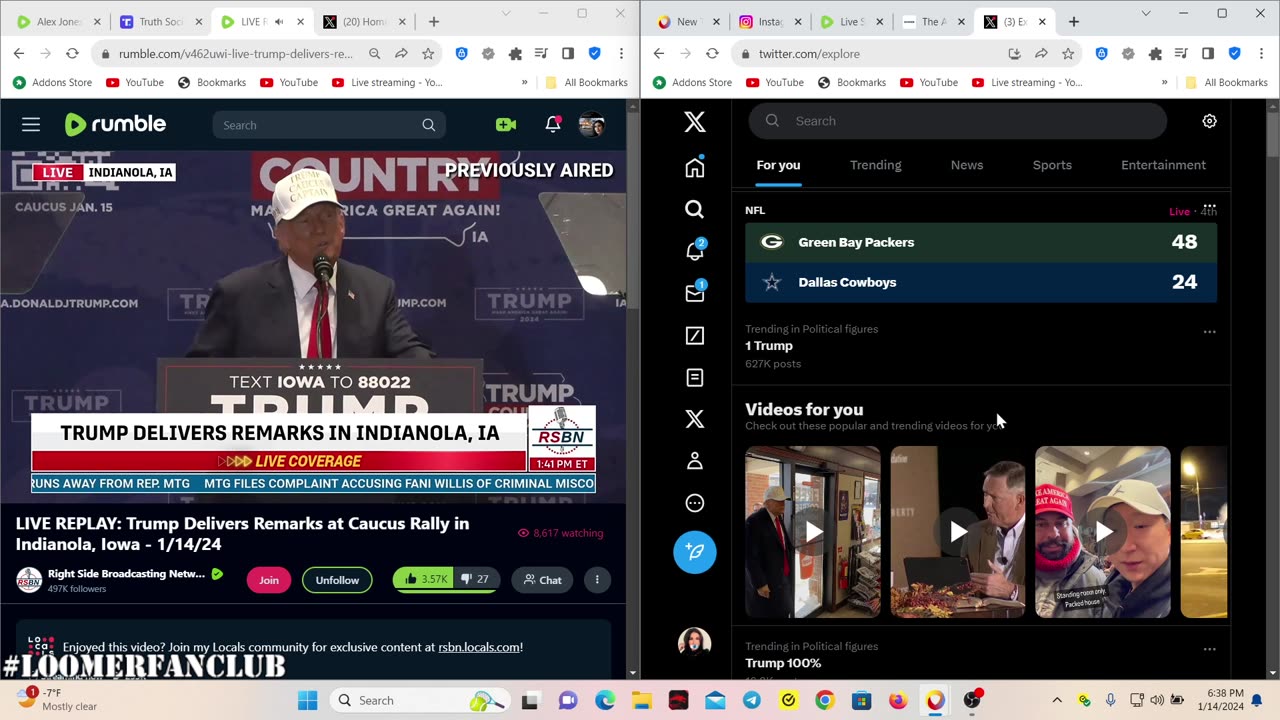
Task: Open Grok slash icon in X sidebar
Action: [694, 336]
